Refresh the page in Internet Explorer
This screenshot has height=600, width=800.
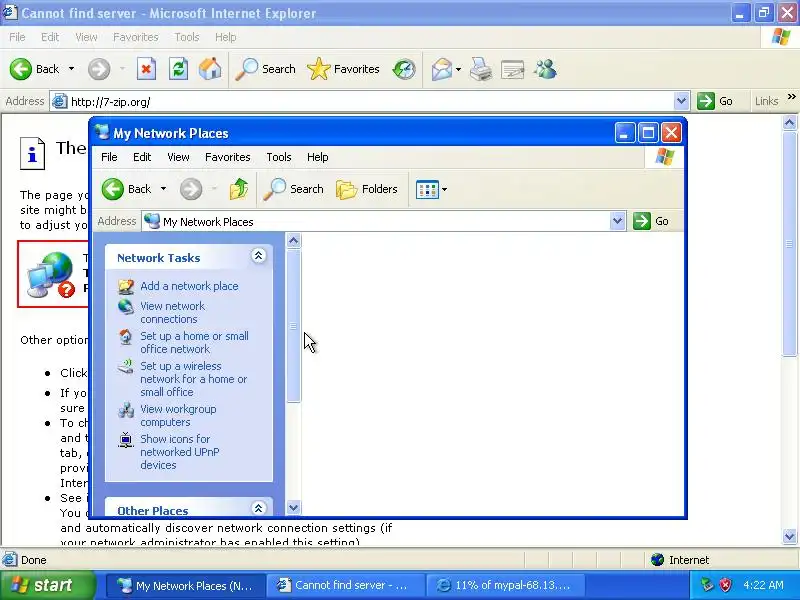pyautogui.click(x=178, y=69)
